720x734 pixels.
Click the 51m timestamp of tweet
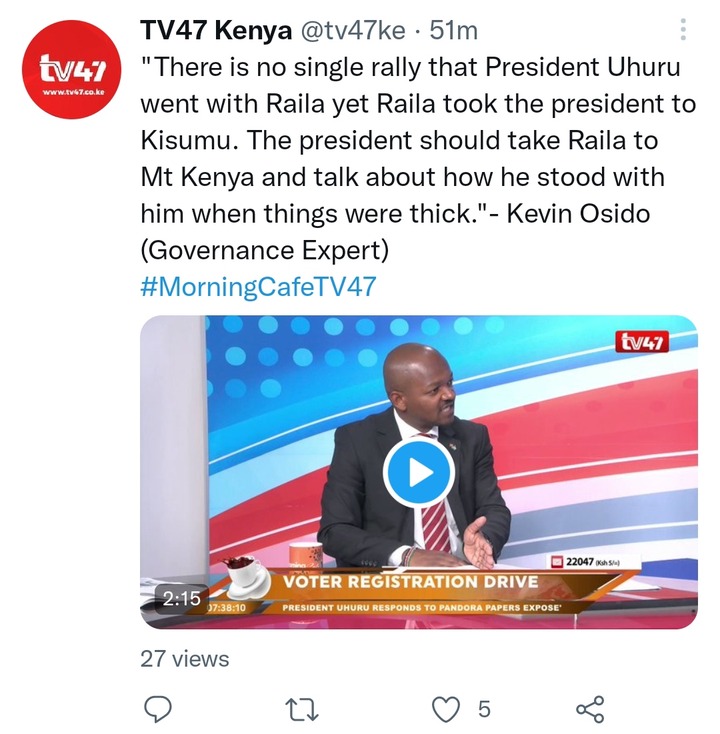tap(454, 31)
